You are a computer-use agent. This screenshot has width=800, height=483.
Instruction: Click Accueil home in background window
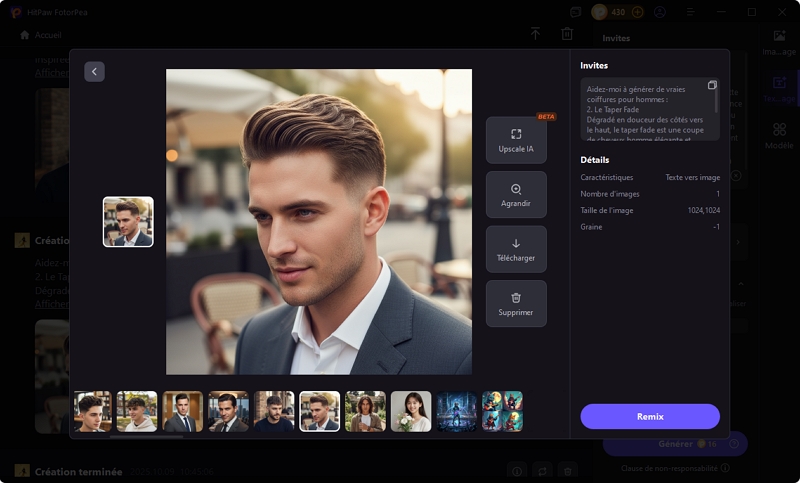pyautogui.click(x=41, y=35)
